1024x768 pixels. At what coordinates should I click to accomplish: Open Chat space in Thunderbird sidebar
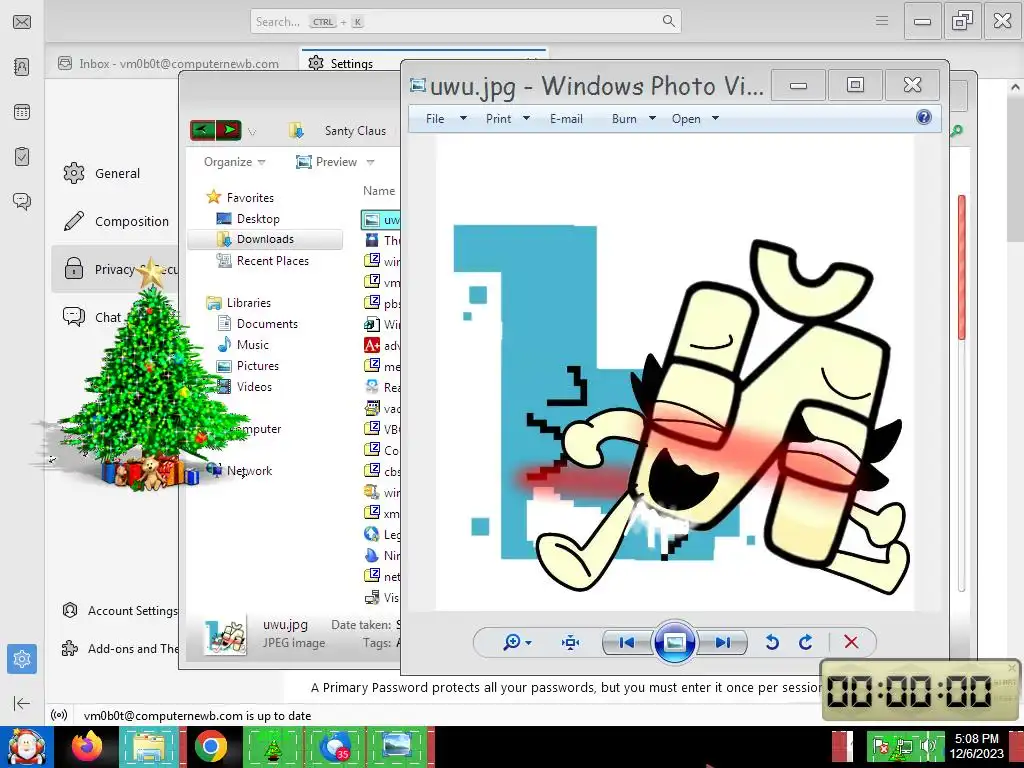coord(22,201)
